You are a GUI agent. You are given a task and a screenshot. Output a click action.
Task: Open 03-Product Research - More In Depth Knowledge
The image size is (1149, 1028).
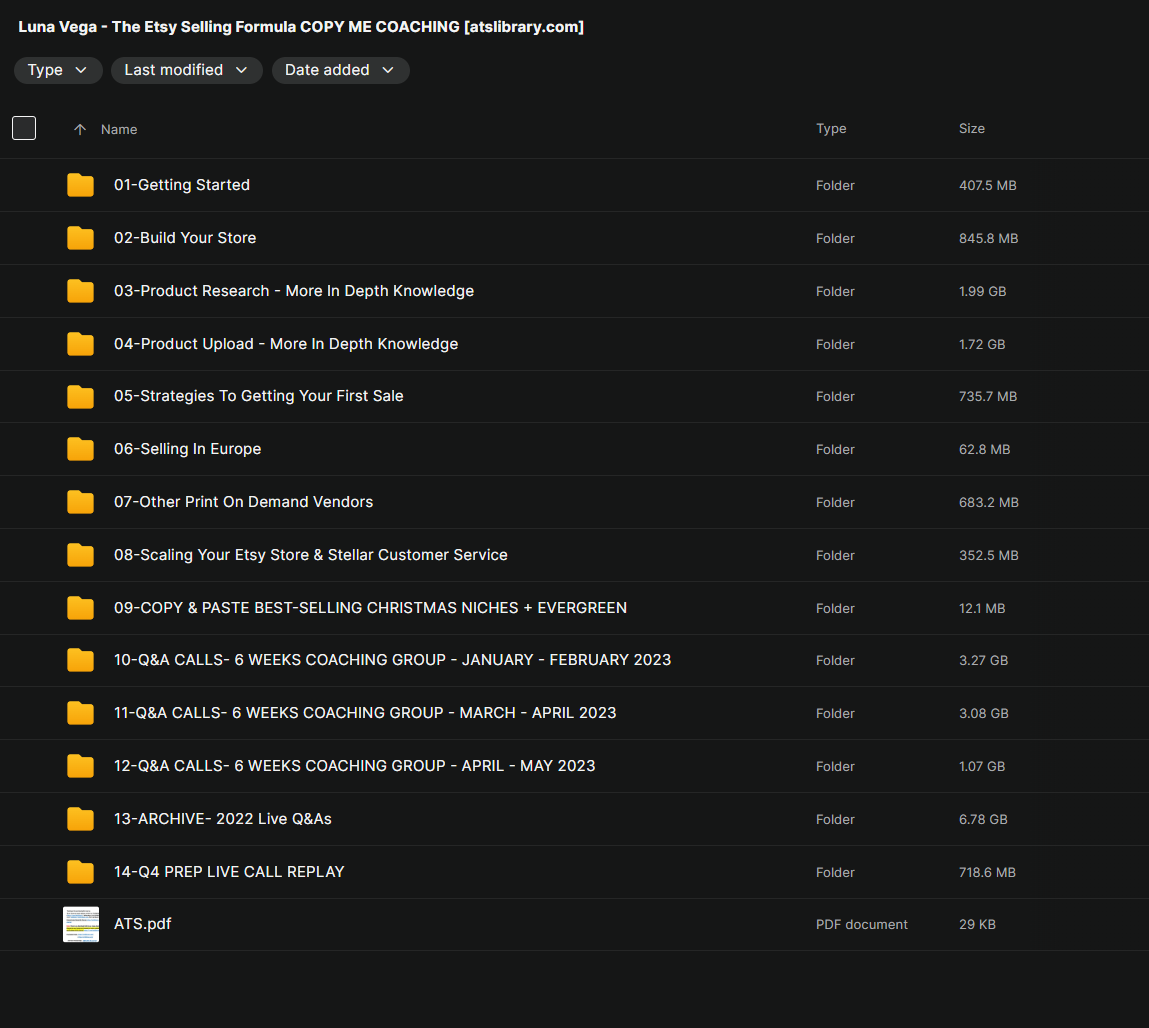point(294,291)
